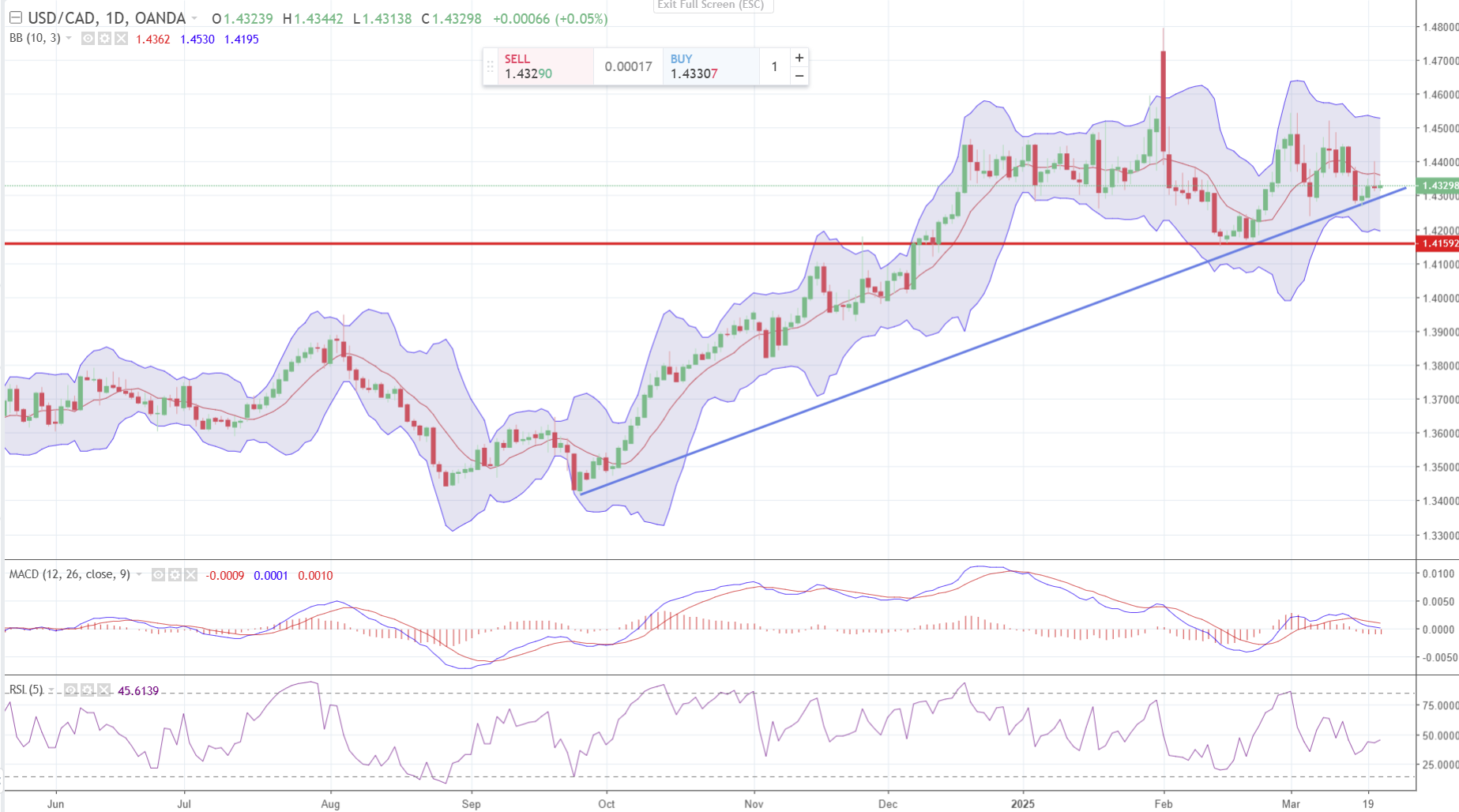Screen dimensions: 1459x812
Task: Remove the MACD indicator with its X icon
Action: (190, 575)
